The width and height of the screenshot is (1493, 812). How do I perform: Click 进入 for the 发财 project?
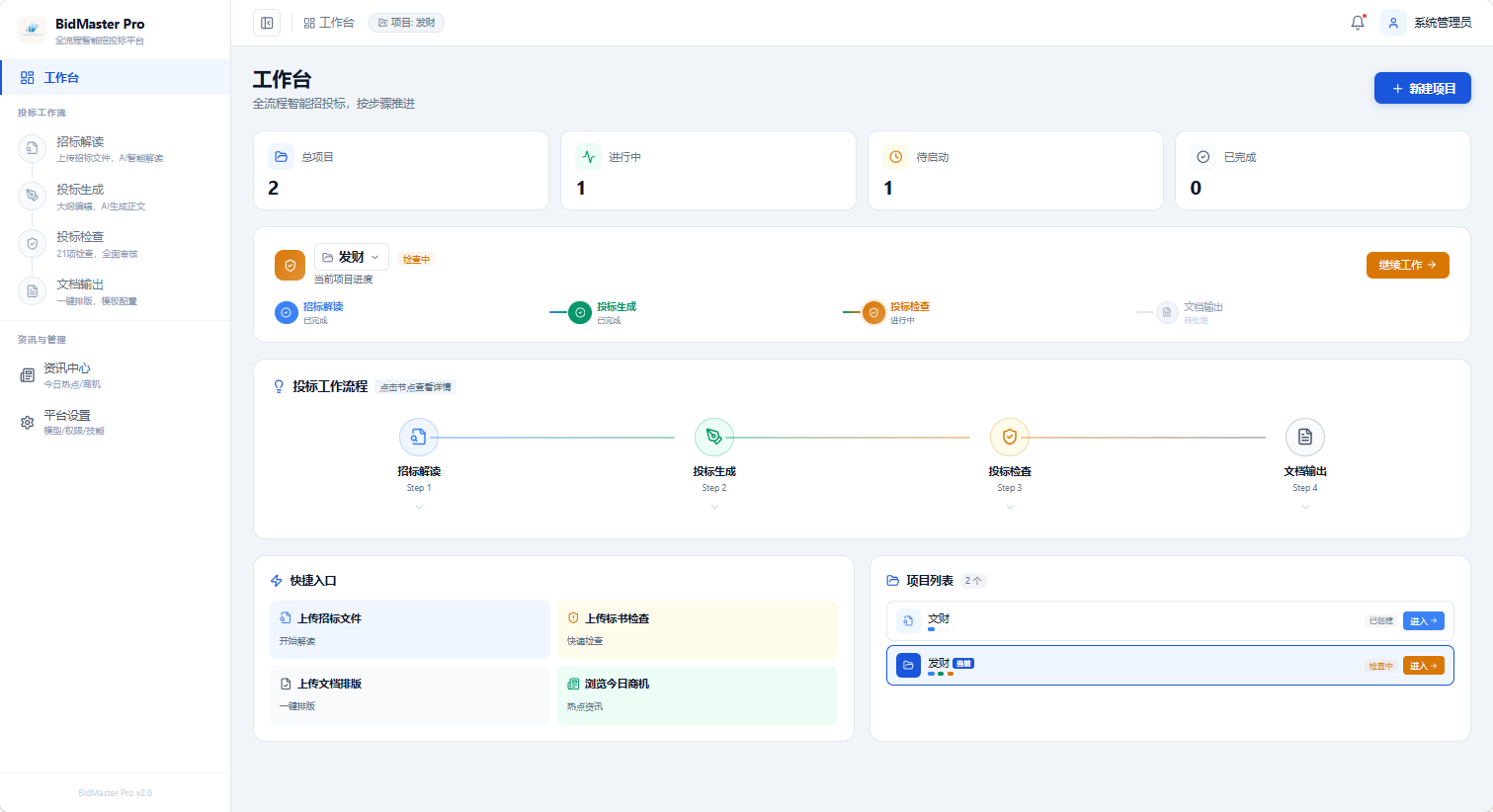click(1424, 666)
